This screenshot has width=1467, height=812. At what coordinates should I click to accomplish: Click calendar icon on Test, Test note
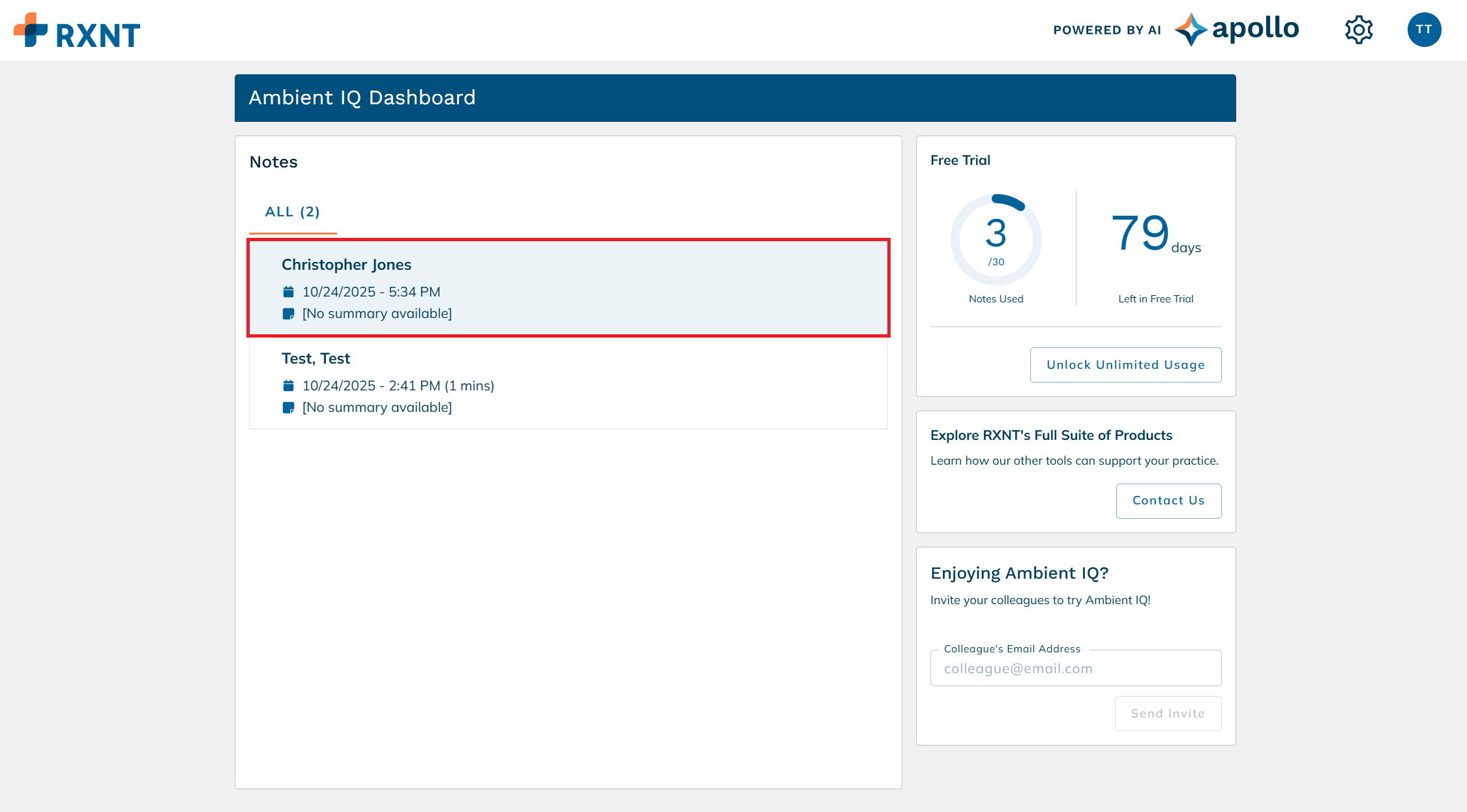point(288,386)
